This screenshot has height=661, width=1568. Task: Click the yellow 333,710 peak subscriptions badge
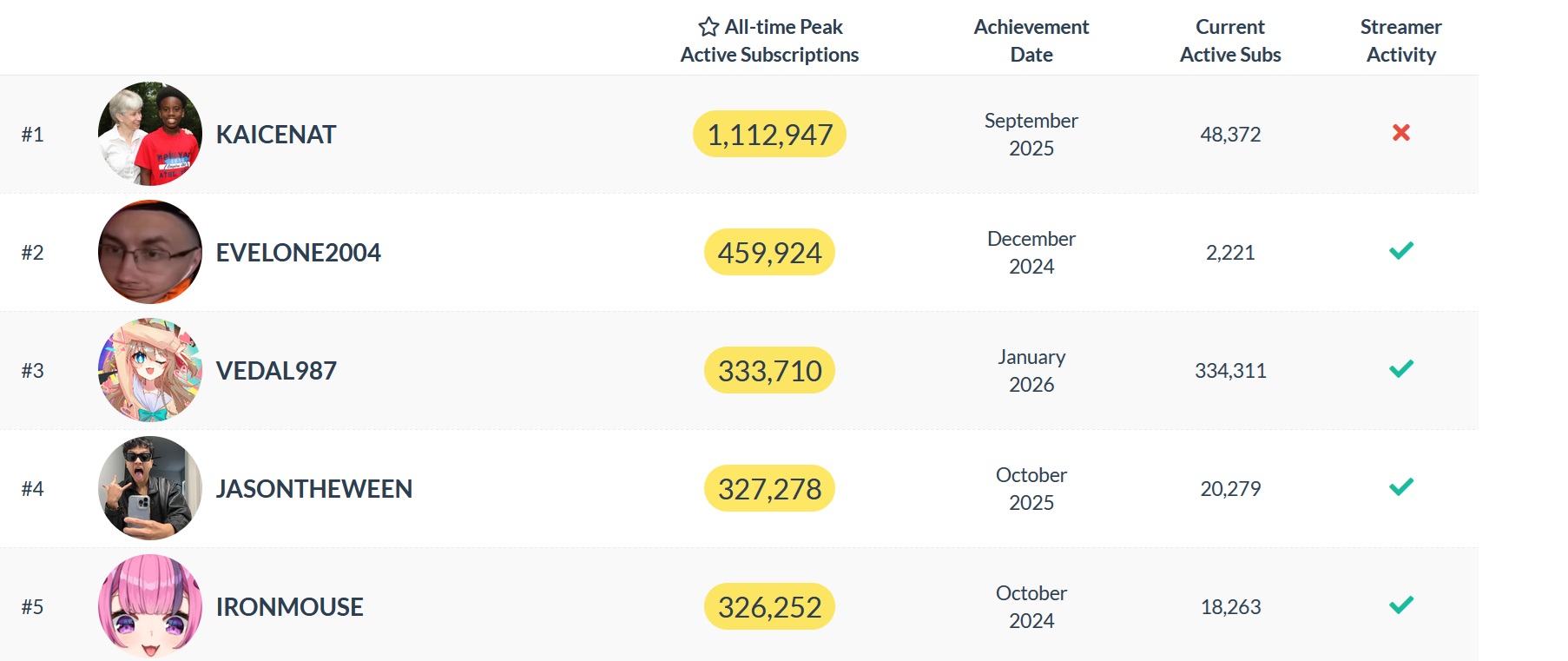point(769,370)
